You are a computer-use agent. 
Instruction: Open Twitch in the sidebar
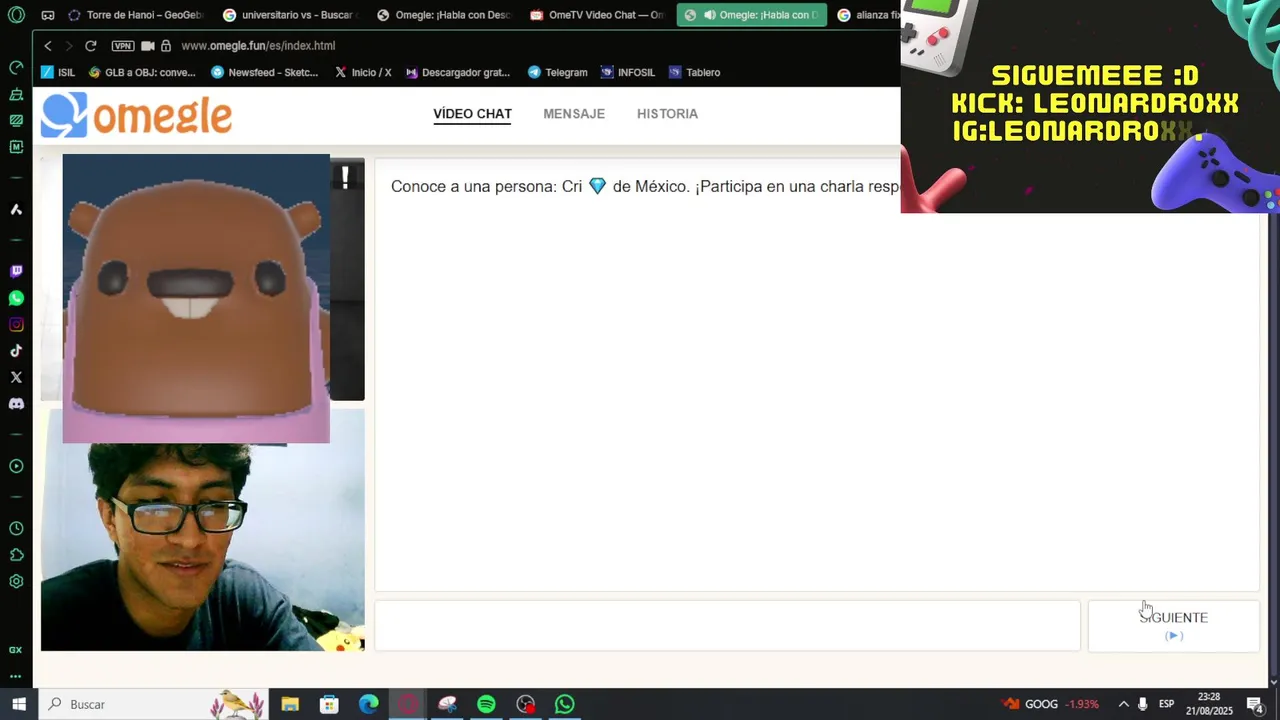tap(16, 272)
